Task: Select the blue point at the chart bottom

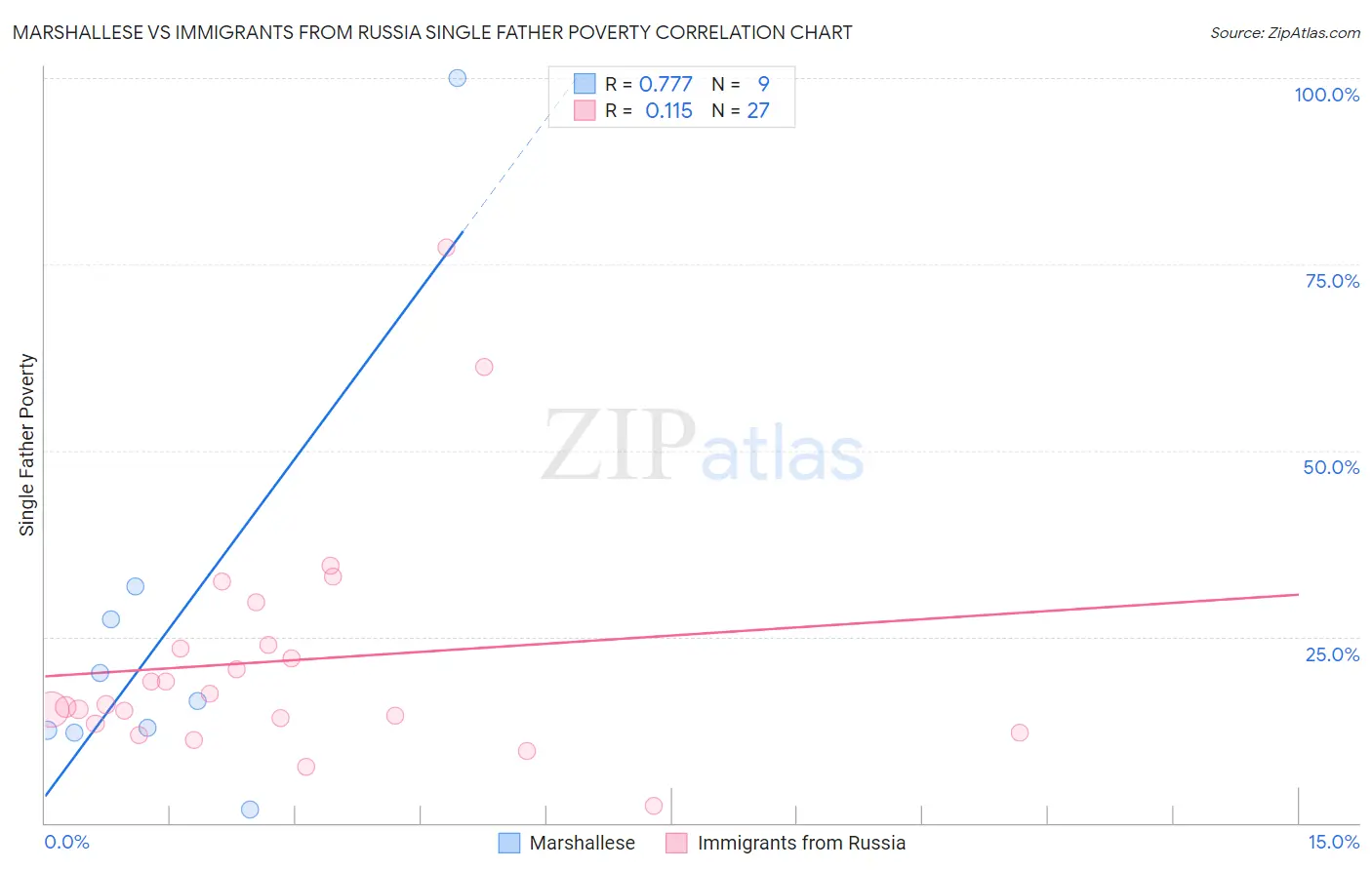Action: click(250, 810)
